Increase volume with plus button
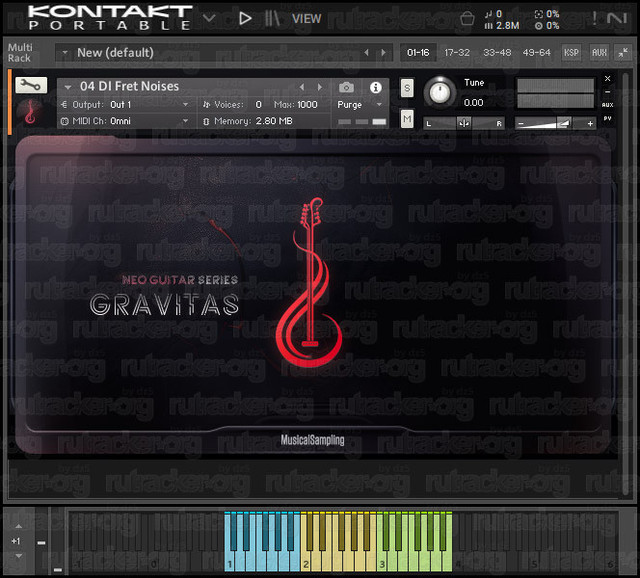Image resolution: width=640 pixels, height=578 pixels. tap(590, 123)
